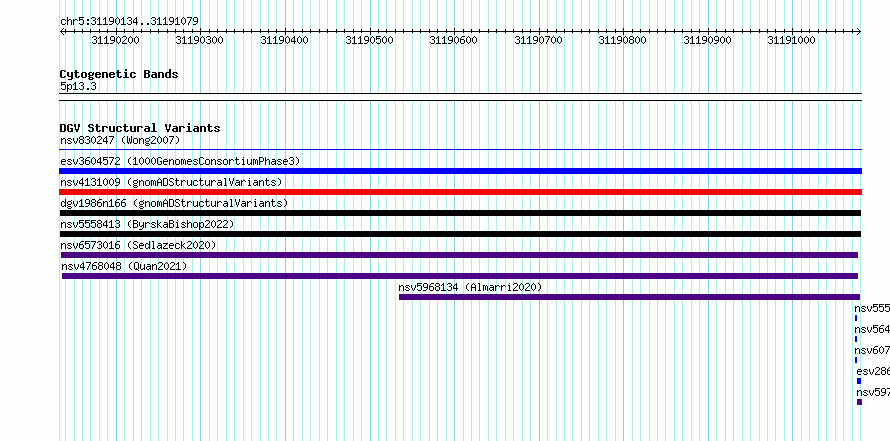Click ruler position 31190800
This screenshot has width=890, height=441.
point(623,40)
